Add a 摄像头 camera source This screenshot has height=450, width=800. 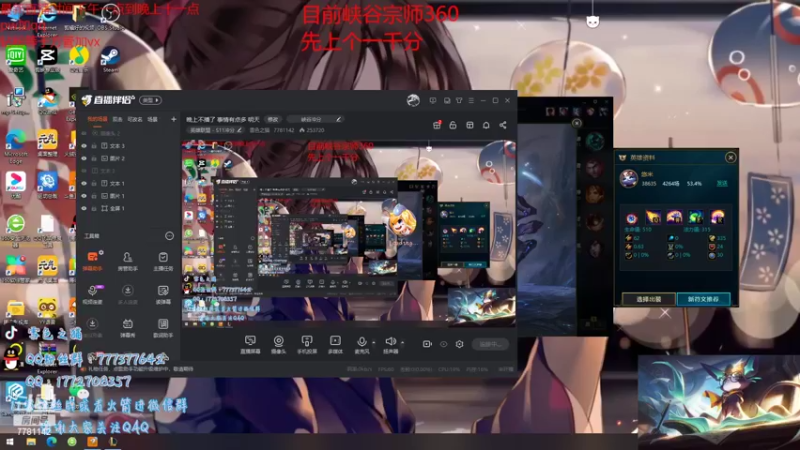pyautogui.click(x=279, y=344)
